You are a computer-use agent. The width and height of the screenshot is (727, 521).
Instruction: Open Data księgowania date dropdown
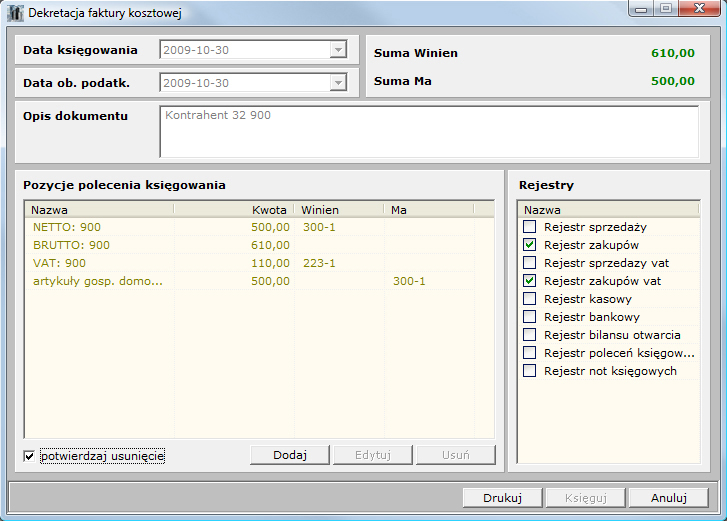click(338, 50)
